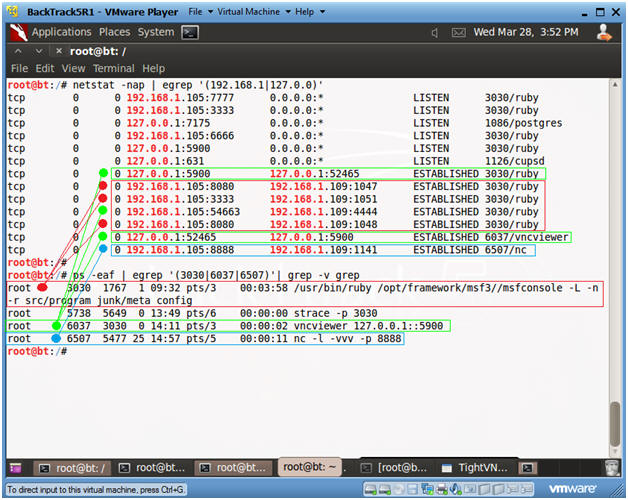Open the System menu
The image size is (628, 500).
[156, 32]
